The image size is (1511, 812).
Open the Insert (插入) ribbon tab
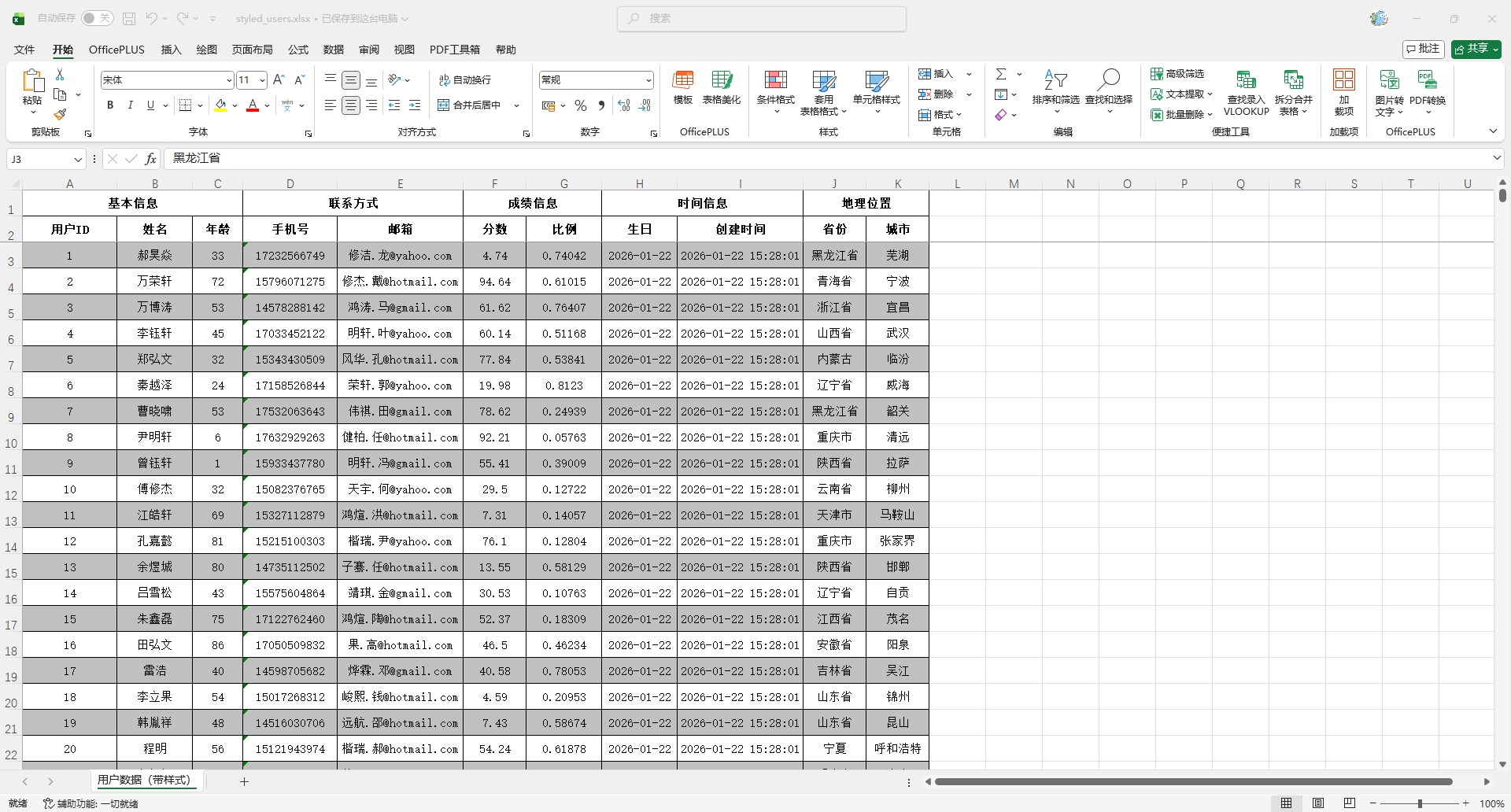[171, 50]
